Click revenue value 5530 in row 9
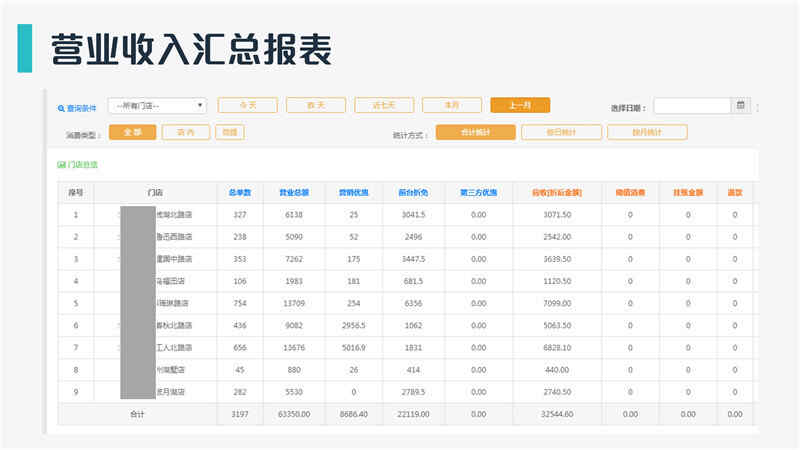This screenshot has height=450, width=800. [x=294, y=392]
